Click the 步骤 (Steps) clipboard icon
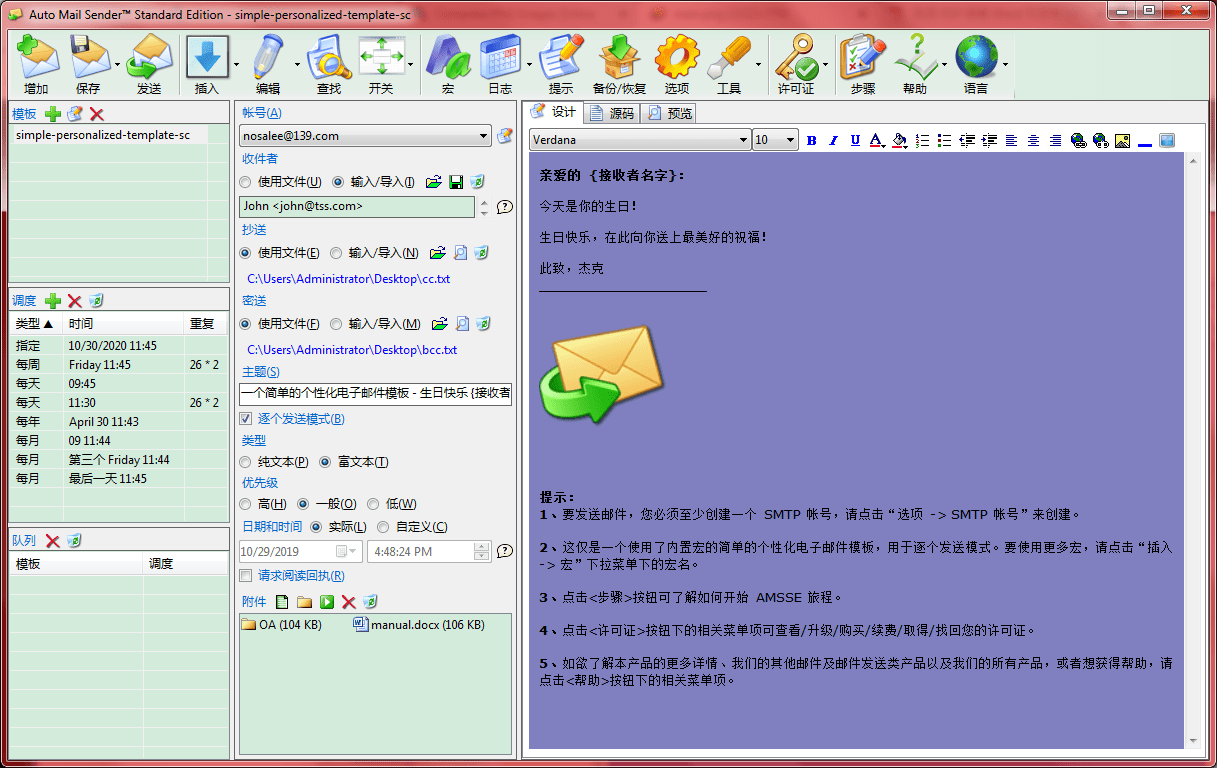Viewport: 1217px width, 768px height. pyautogui.click(x=863, y=57)
